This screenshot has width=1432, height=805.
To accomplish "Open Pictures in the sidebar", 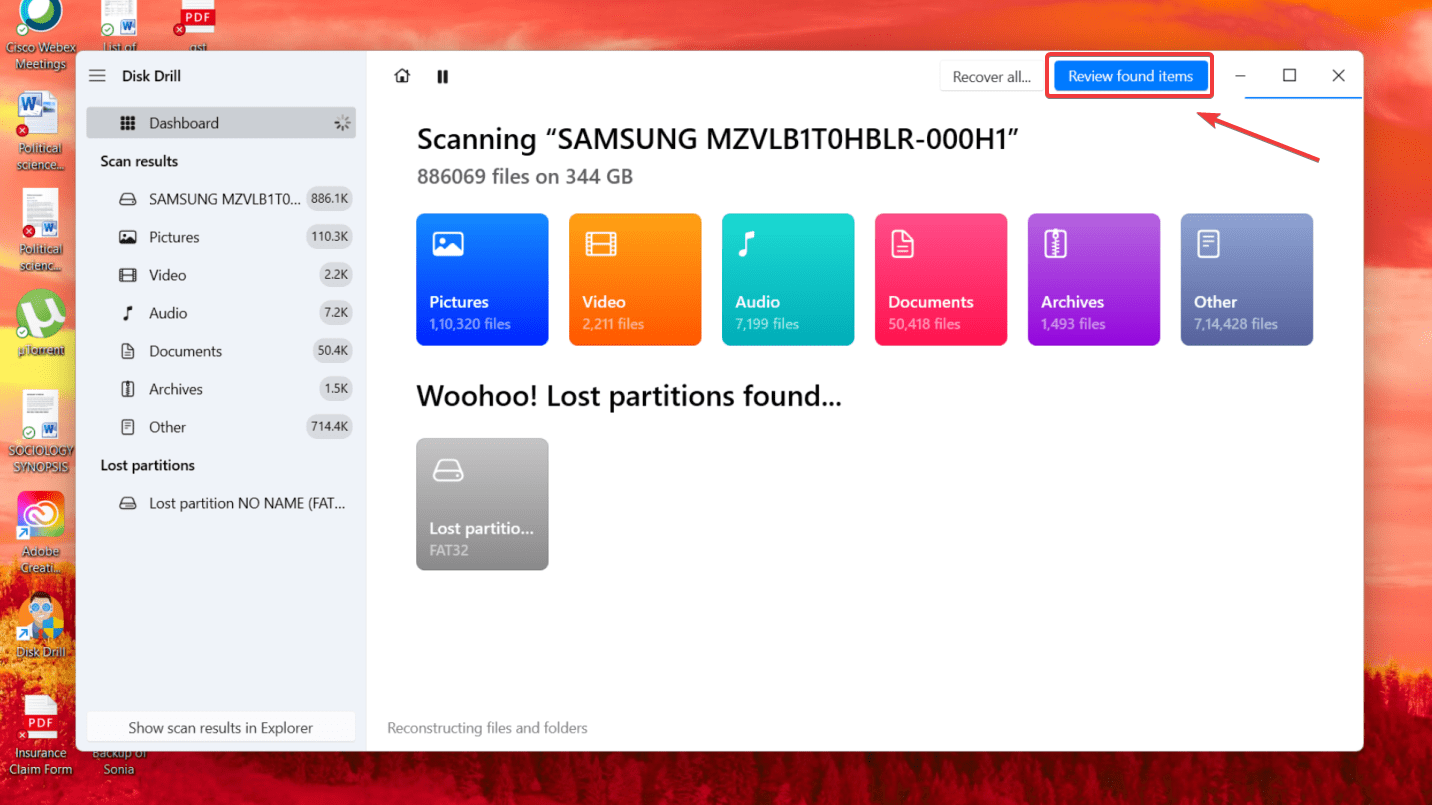I will (221, 237).
